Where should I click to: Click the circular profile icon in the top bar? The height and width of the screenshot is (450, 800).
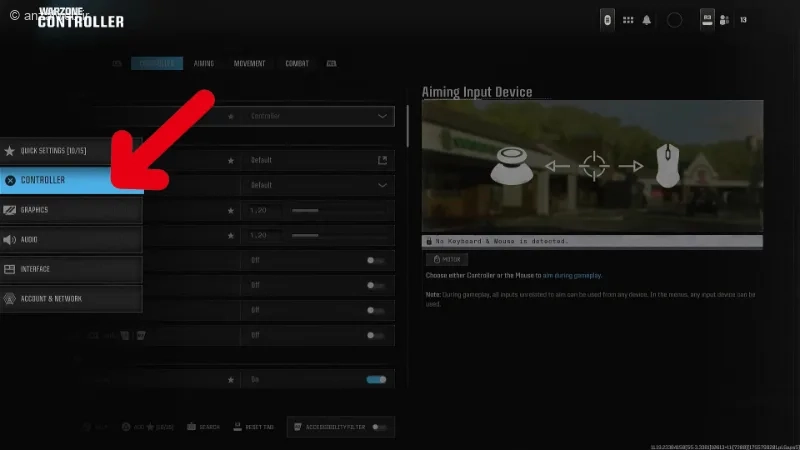[674, 20]
